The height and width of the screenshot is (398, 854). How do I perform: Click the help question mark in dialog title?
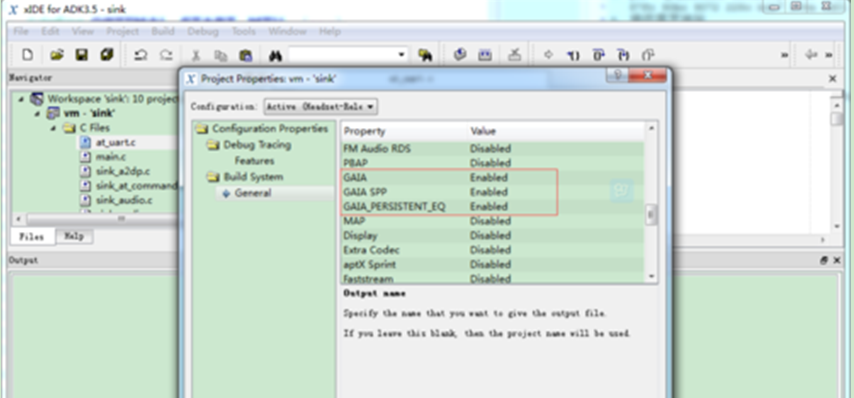coord(618,75)
